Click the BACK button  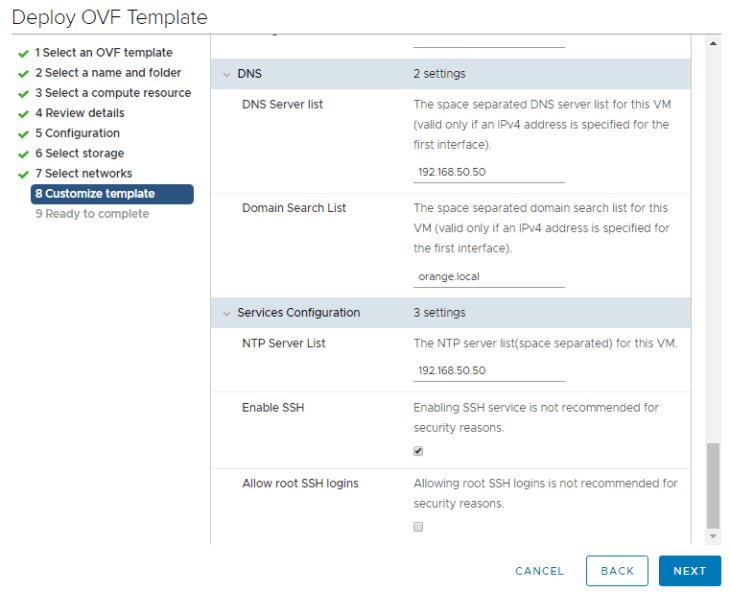pyautogui.click(x=617, y=571)
